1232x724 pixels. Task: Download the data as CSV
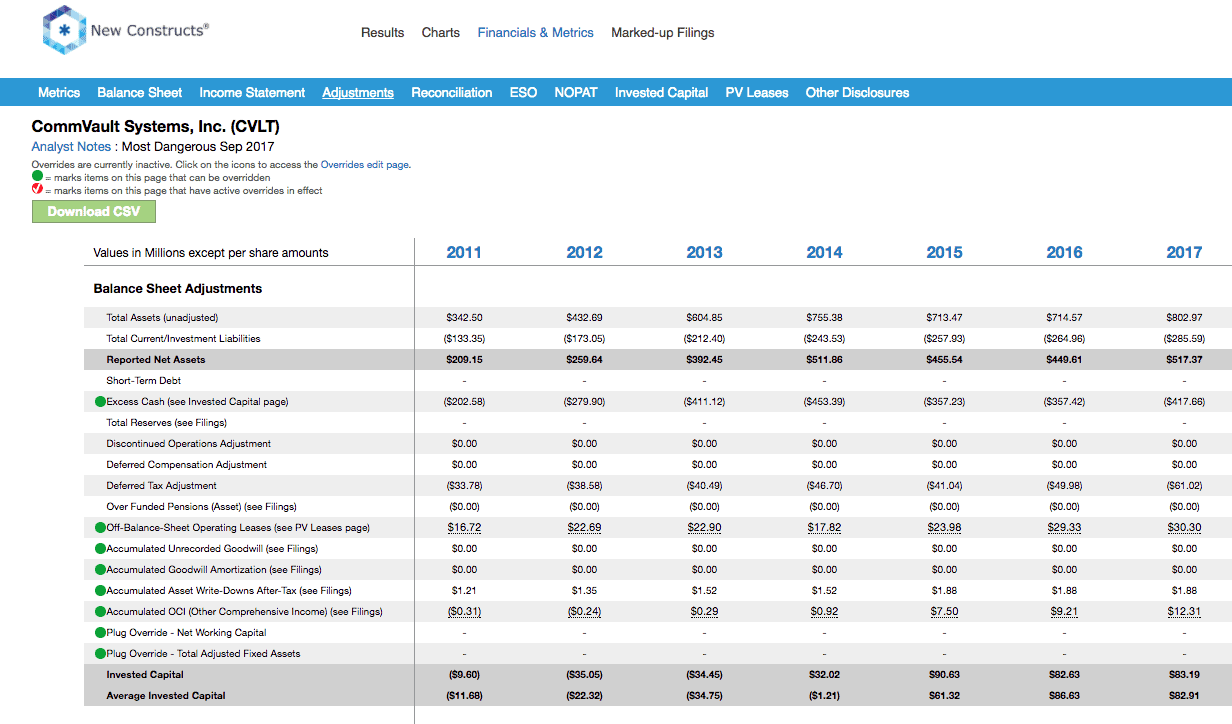94,212
